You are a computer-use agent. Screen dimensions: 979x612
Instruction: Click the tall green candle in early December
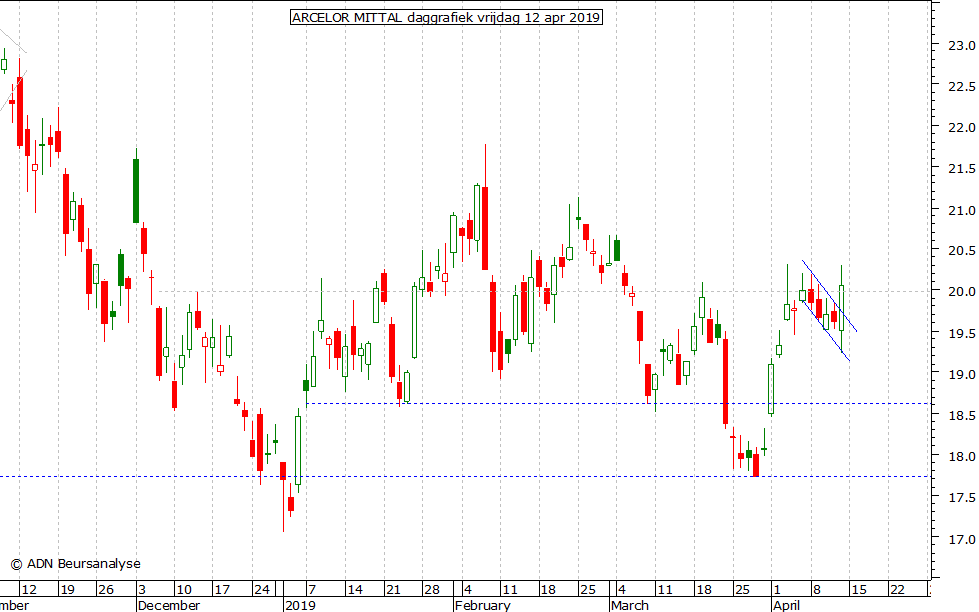pyautogui.click(x=136, y=190)
